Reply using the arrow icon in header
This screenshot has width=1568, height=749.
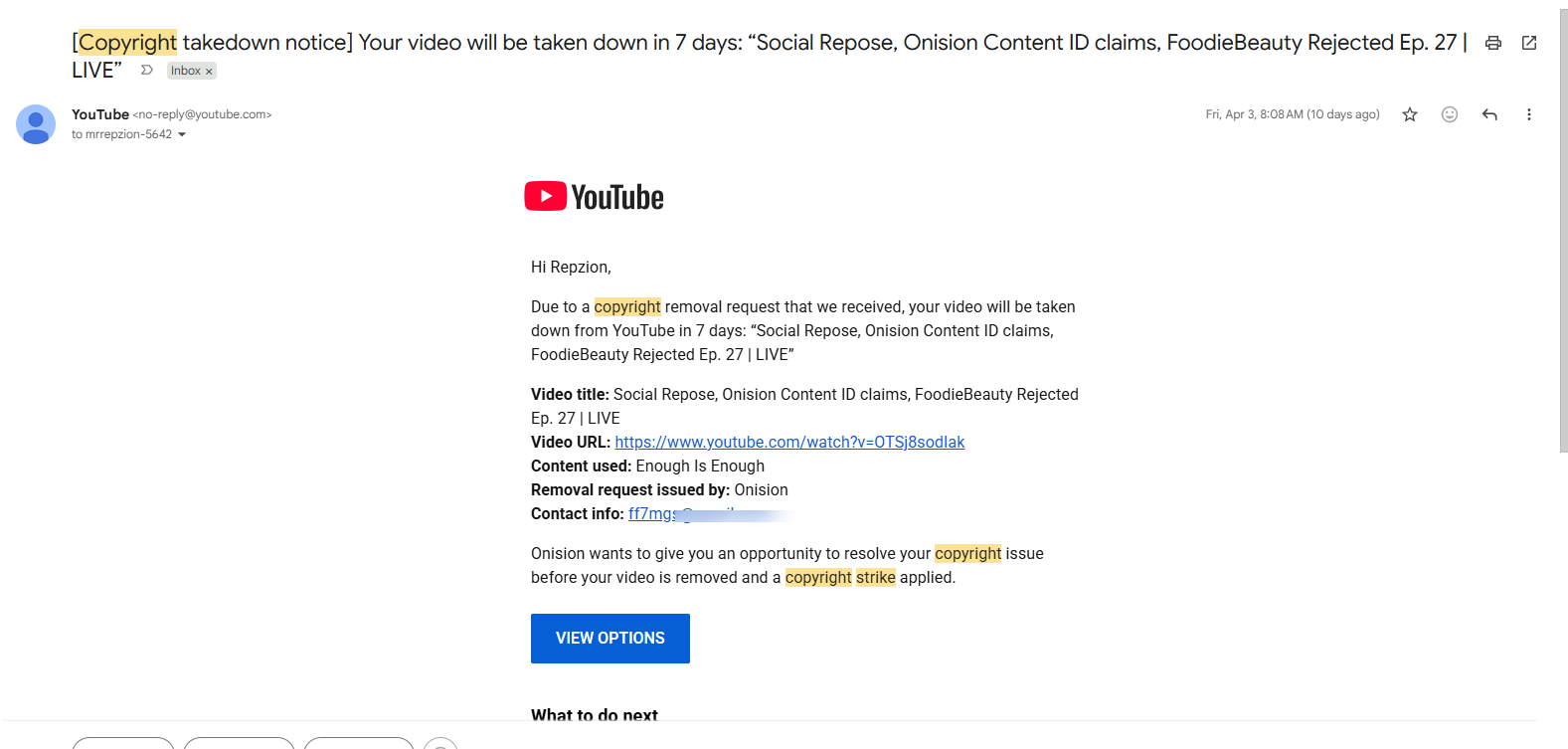point(1489,114)
